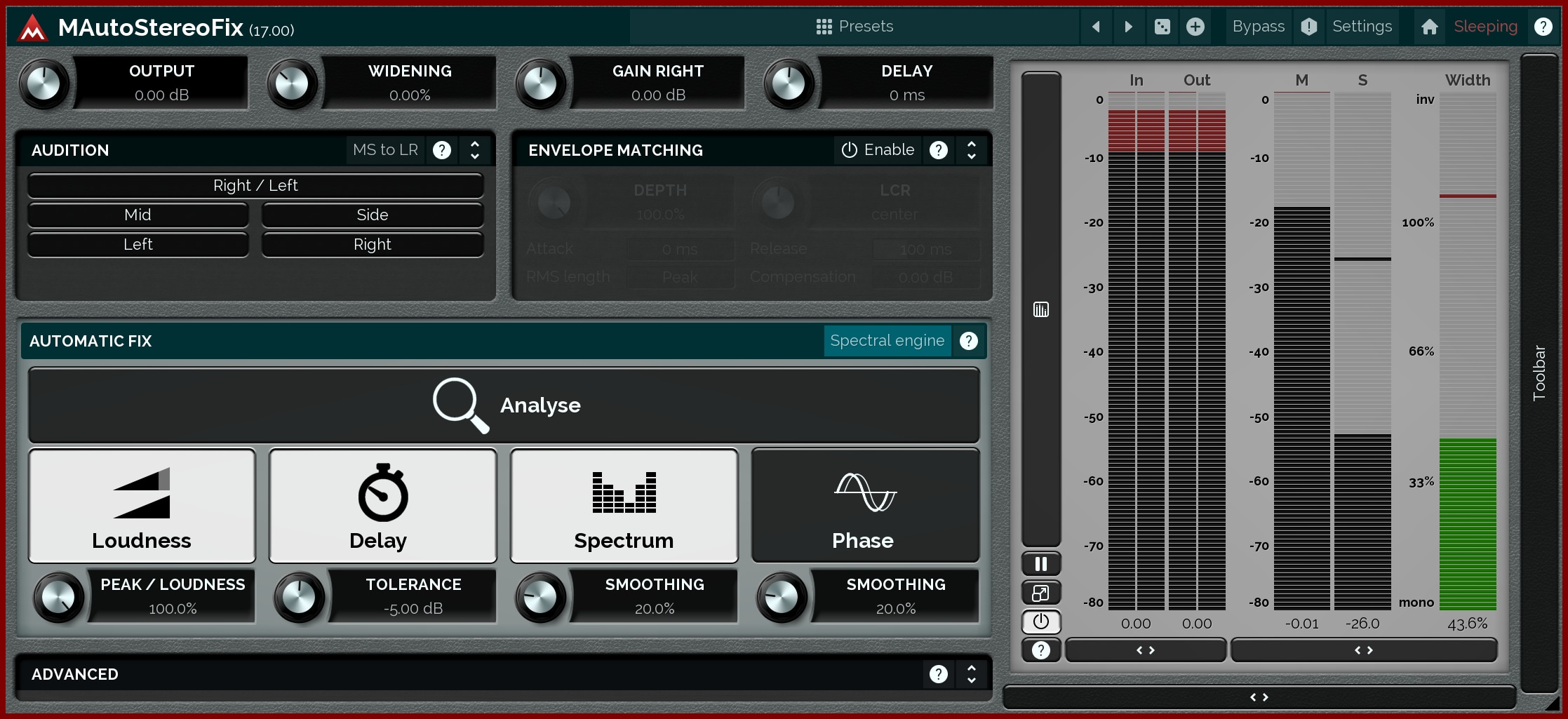The height and width of the screenshot is (719, 1568).
Task: Enable Envelope Matching
Action: click(x=878, y=150)
